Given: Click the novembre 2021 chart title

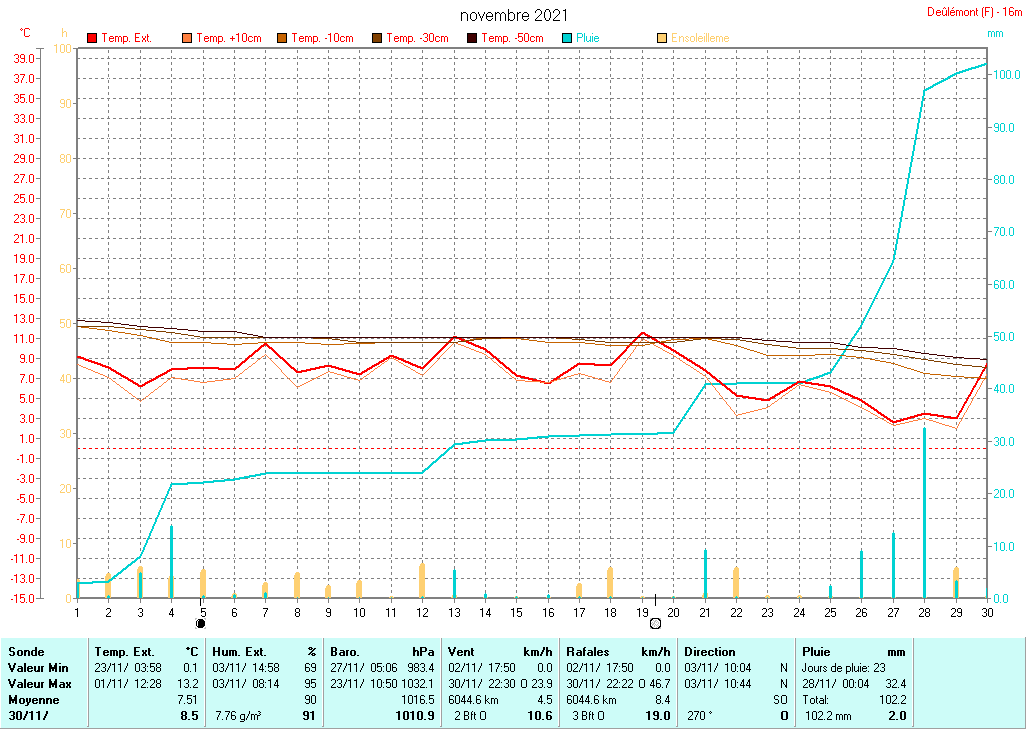Looking at the screenshot, I should coord(514,15).
